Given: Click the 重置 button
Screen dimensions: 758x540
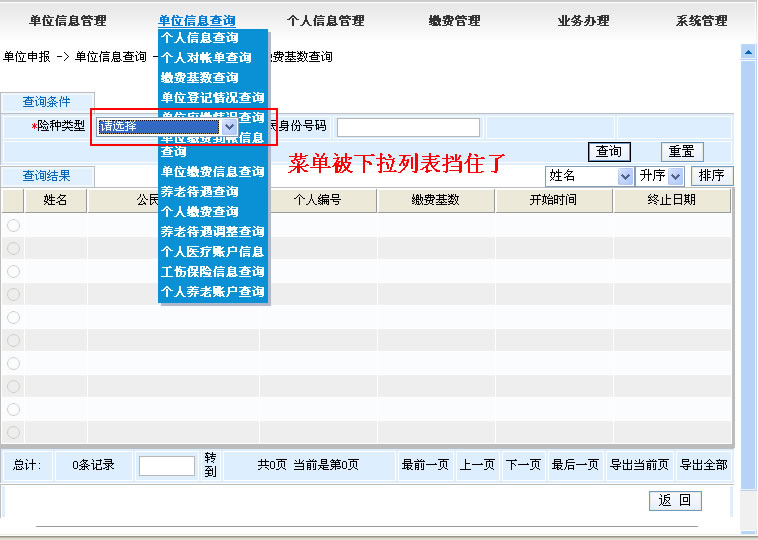Looking at the screenshot, I should (x=682, y=152).
